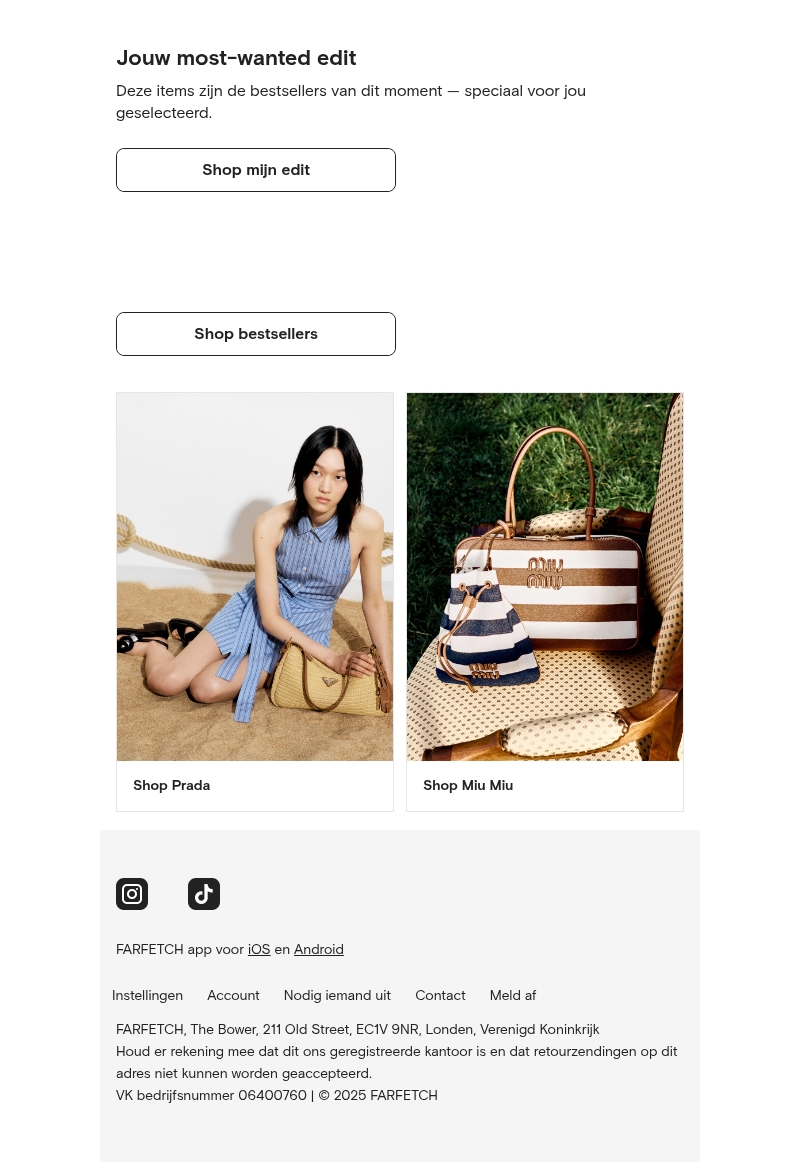Unsubscribe via the Meld af link
The width and height of the screenshot is (800, 1162).
513,995
